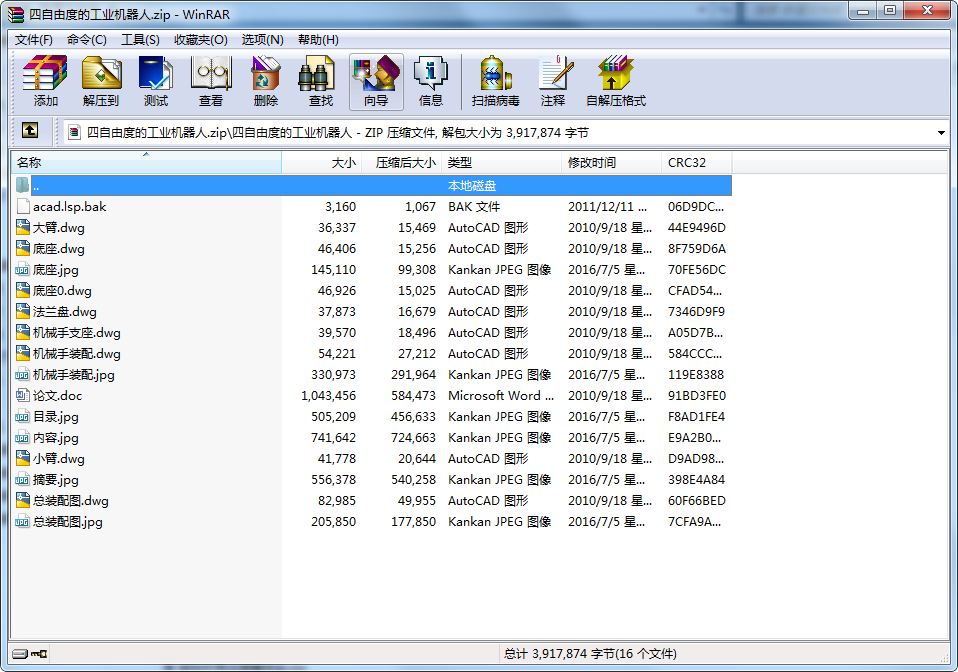Image resolution: width=958 pixels, height=672 pixels.
Task: Select the 底座0.dwg file name
Action: (62, 291)
